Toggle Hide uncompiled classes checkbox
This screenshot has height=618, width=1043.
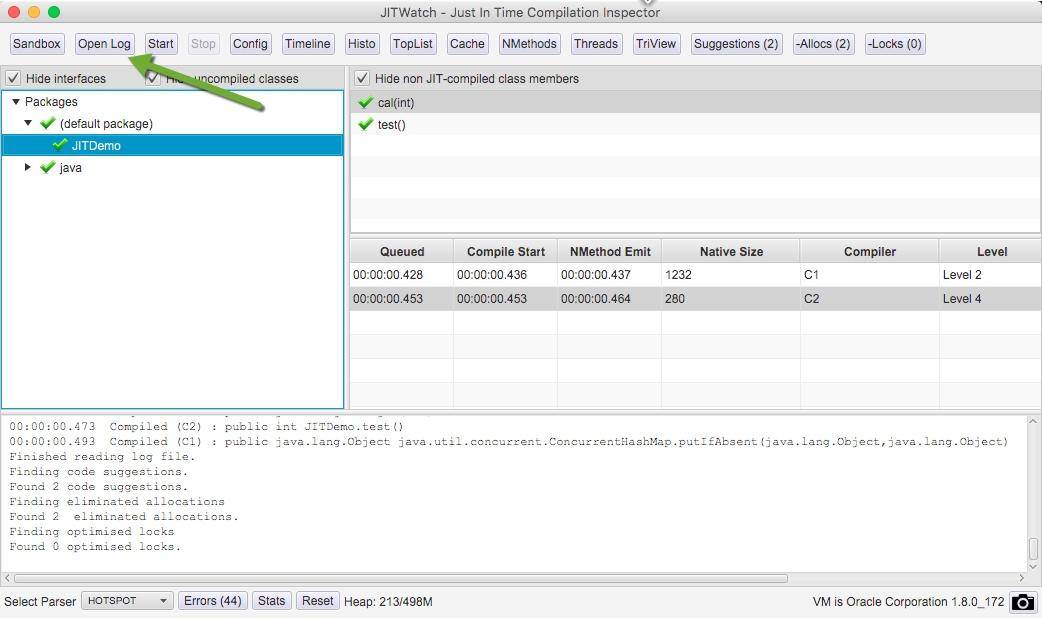153,78
